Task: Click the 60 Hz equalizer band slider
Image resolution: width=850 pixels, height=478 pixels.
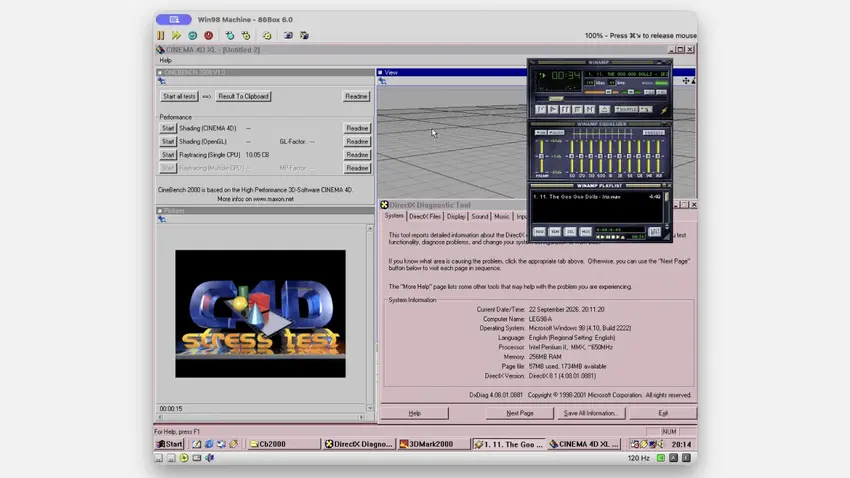Action: coord(572,156)
